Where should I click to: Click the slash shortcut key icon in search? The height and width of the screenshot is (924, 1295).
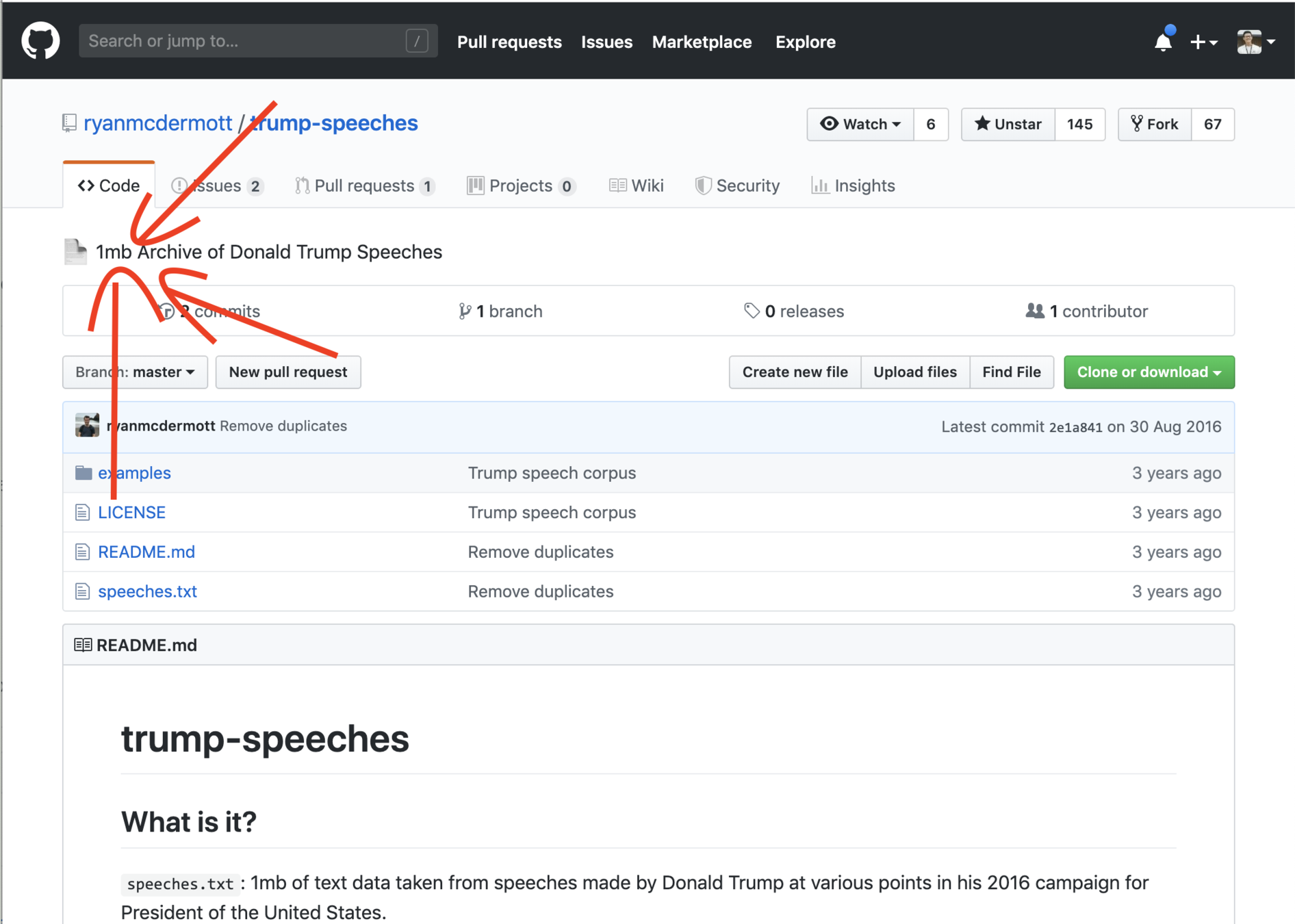(x=416, y=41)
